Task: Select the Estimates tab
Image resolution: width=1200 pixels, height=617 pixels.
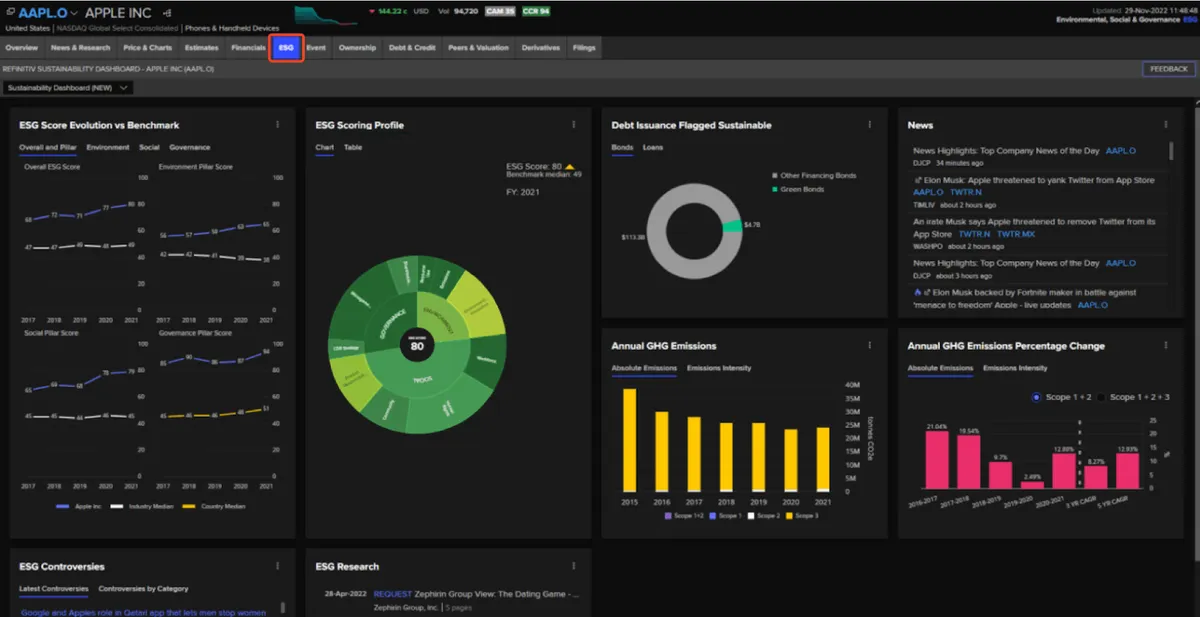Action: (x=201, y=47)
